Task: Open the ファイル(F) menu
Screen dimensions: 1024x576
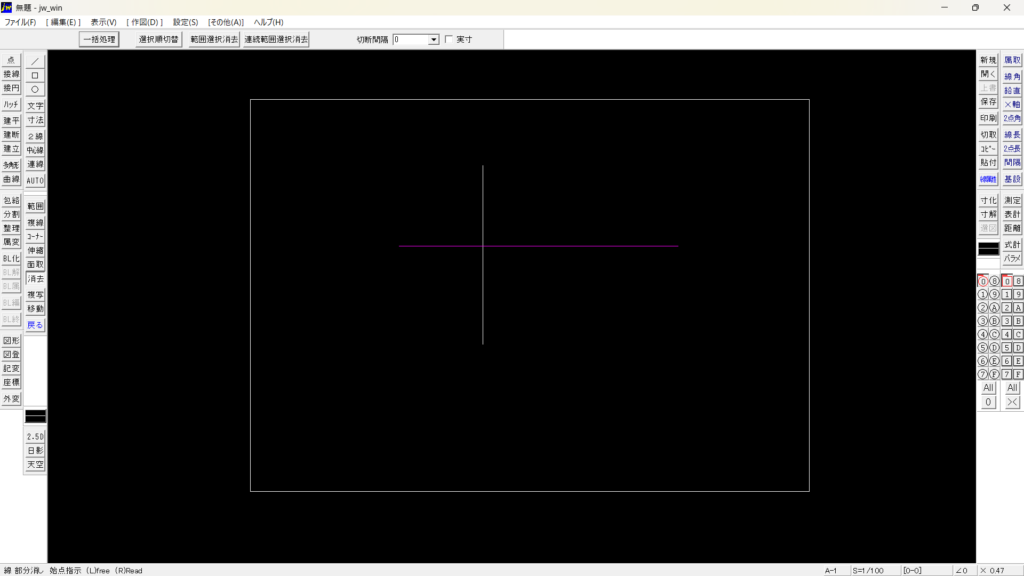Action: pos(20,22)
